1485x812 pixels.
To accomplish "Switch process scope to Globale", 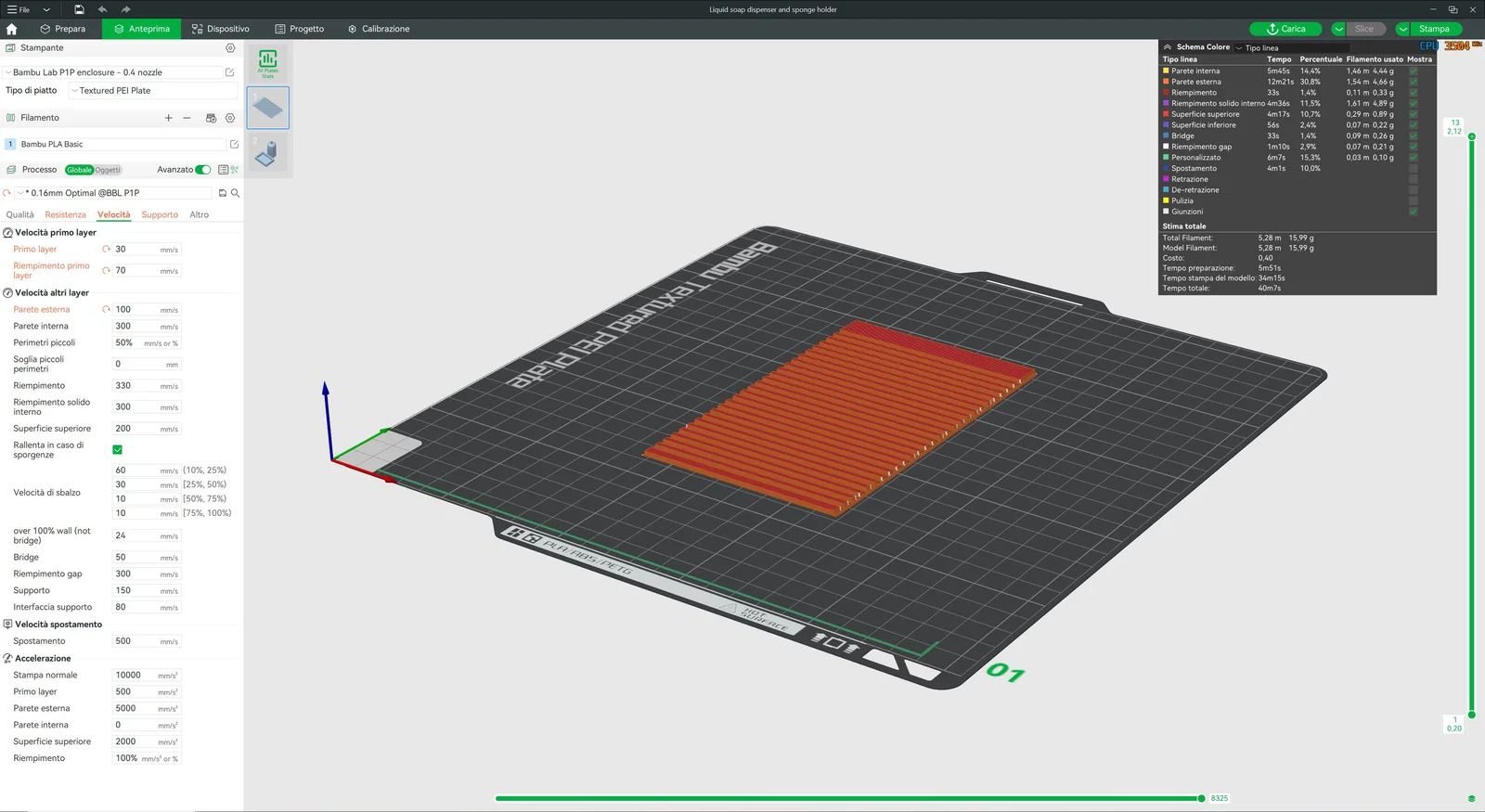I will point(79,170).
